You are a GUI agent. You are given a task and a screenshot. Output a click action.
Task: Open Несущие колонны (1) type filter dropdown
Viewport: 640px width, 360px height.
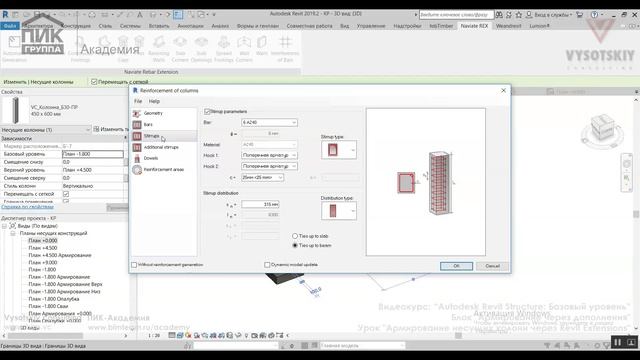pos(46,130)
